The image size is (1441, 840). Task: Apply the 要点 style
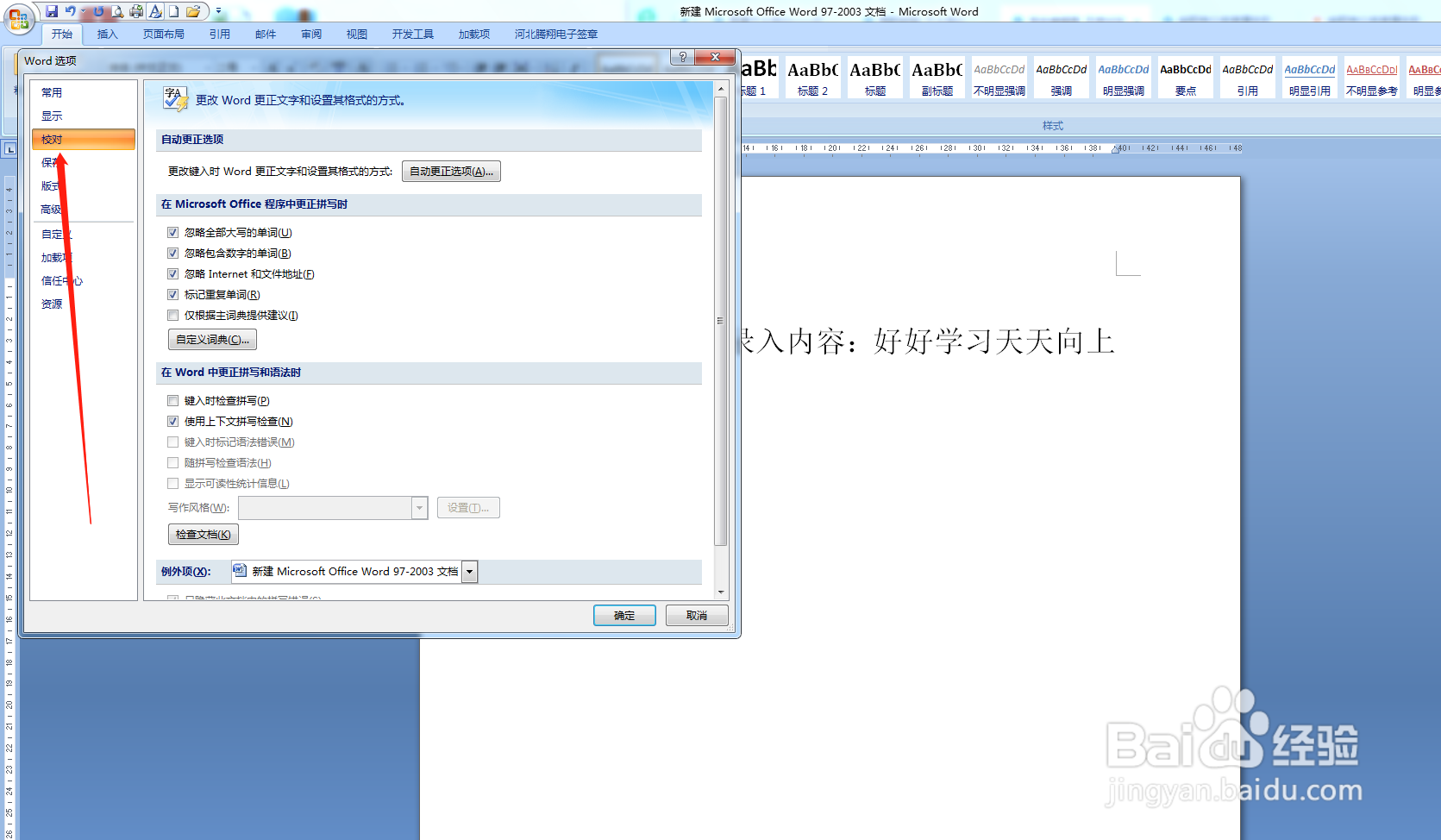1185,78
